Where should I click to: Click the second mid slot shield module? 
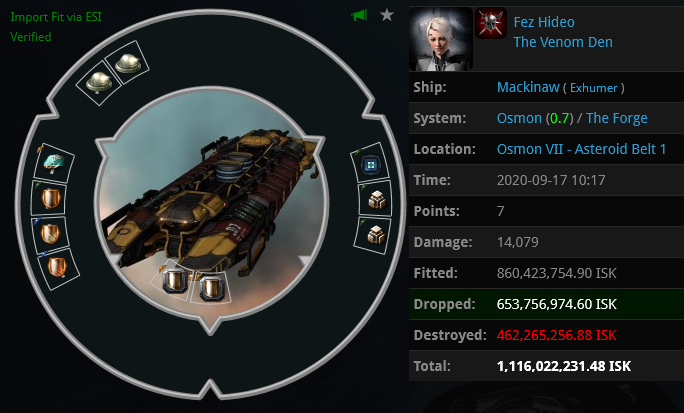50,198
